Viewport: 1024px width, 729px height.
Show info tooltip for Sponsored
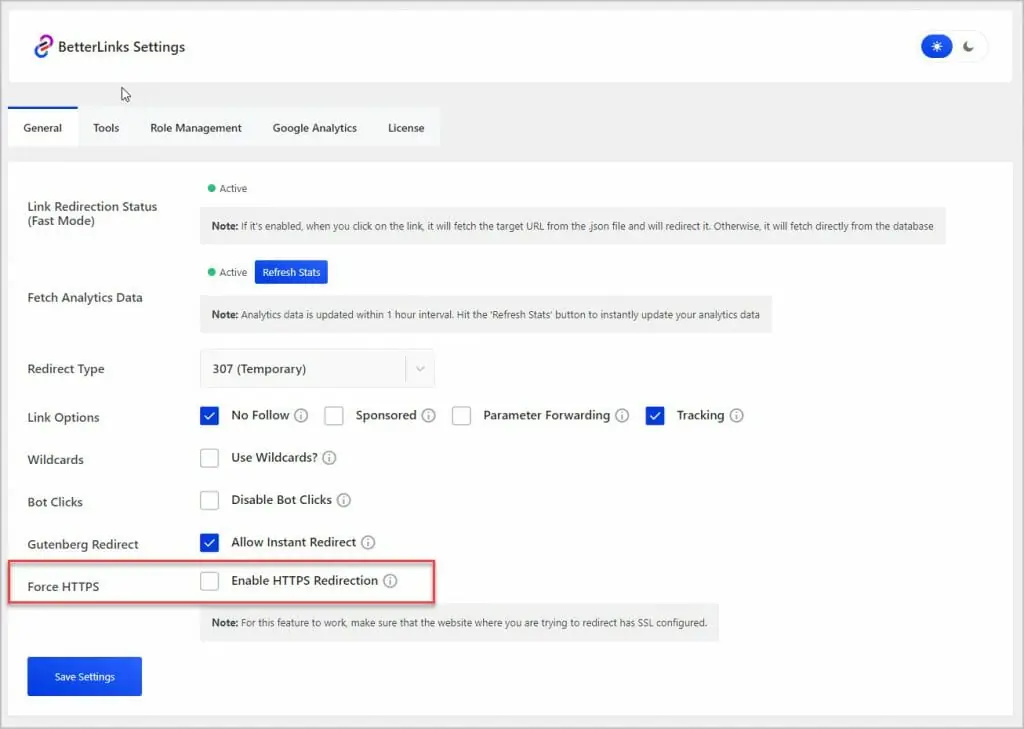(x=428, y=415)
